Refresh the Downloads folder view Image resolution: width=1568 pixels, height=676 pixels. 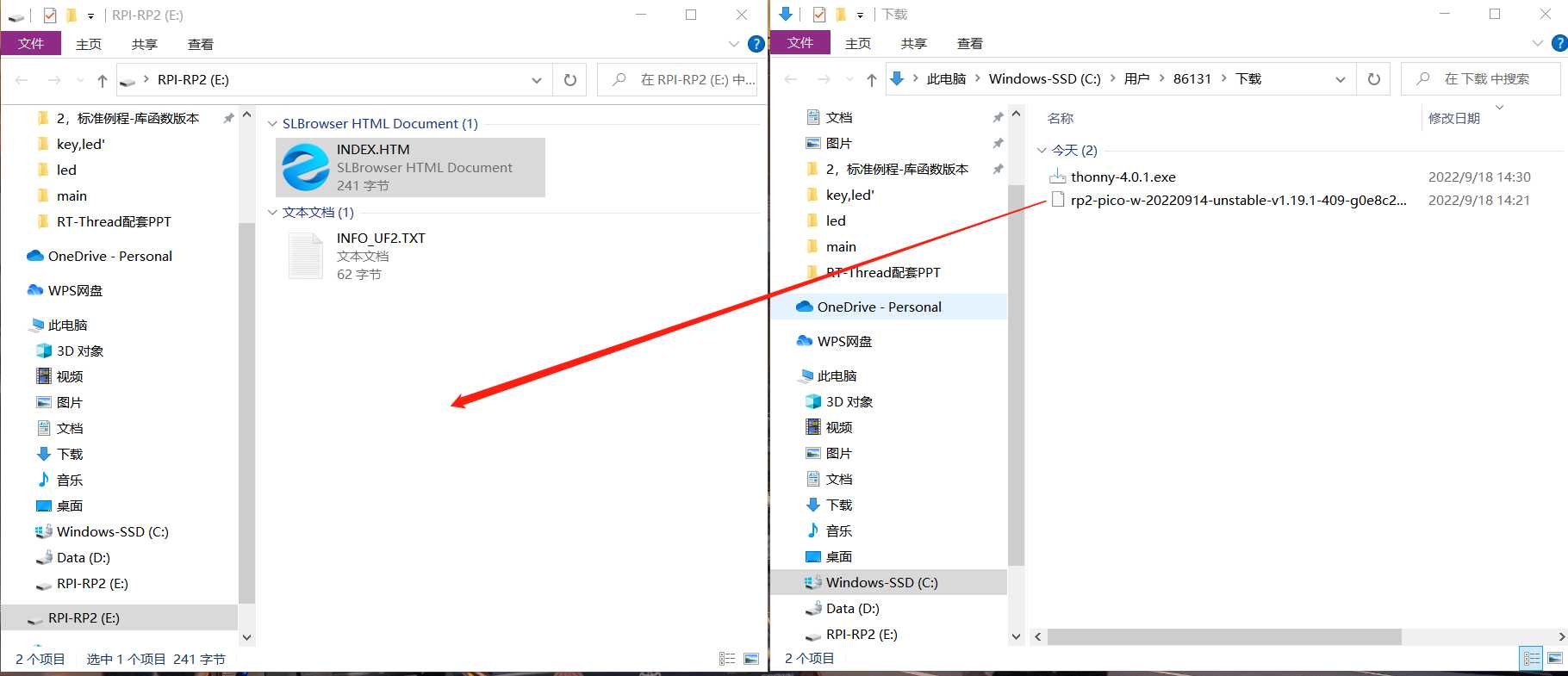point(1373,79)
